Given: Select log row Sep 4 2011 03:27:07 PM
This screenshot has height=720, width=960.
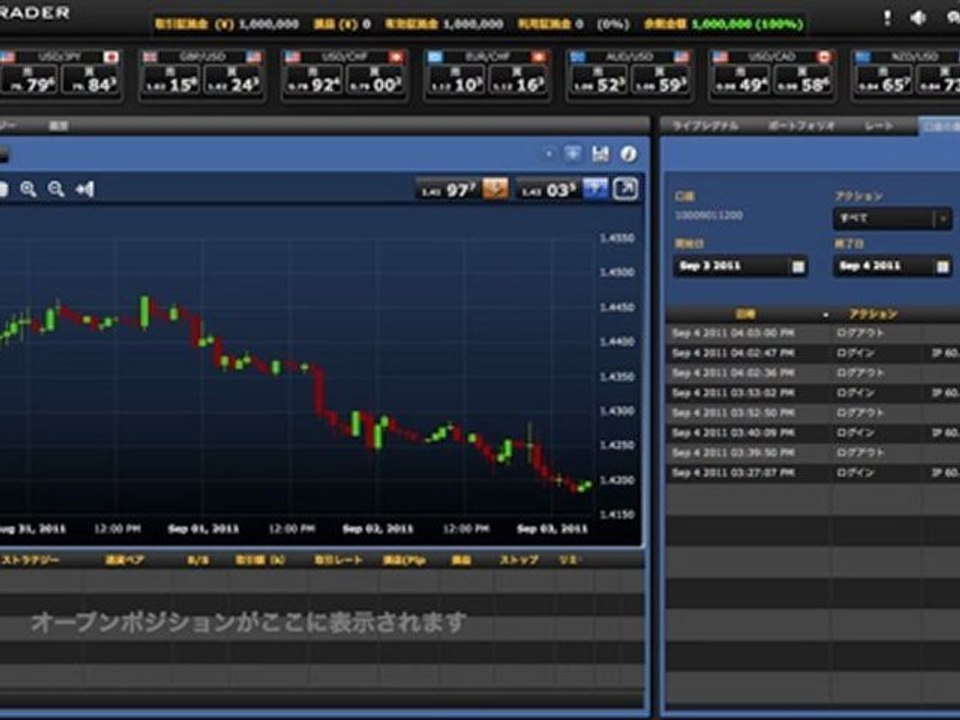Looking at the screenshot, I should [813, 473].
